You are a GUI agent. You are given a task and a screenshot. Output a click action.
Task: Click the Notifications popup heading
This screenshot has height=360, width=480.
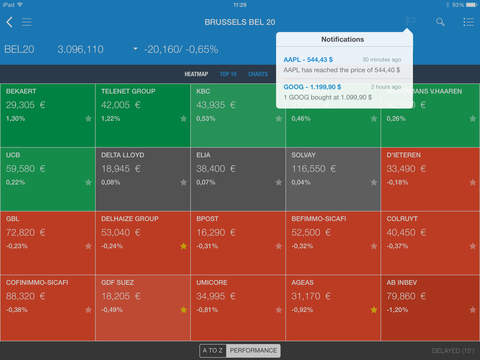[343, 39]
